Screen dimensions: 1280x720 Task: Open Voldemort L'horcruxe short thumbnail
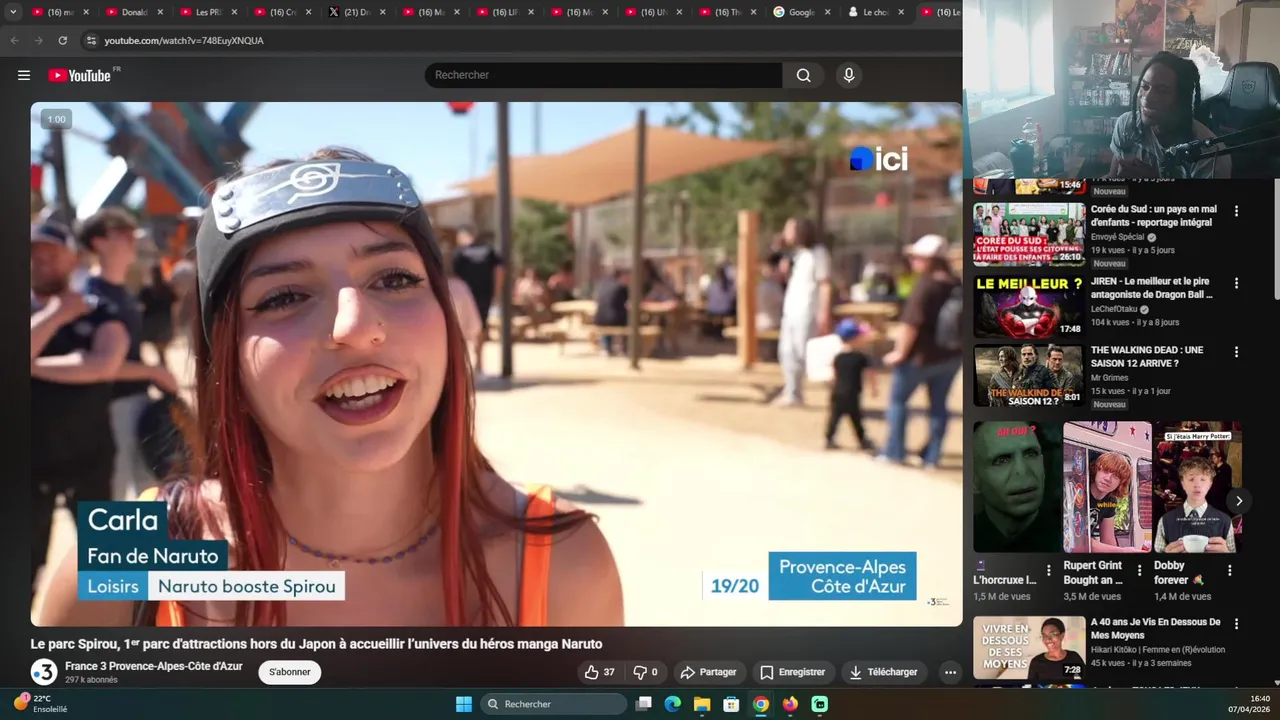[x=1017, y=487]
